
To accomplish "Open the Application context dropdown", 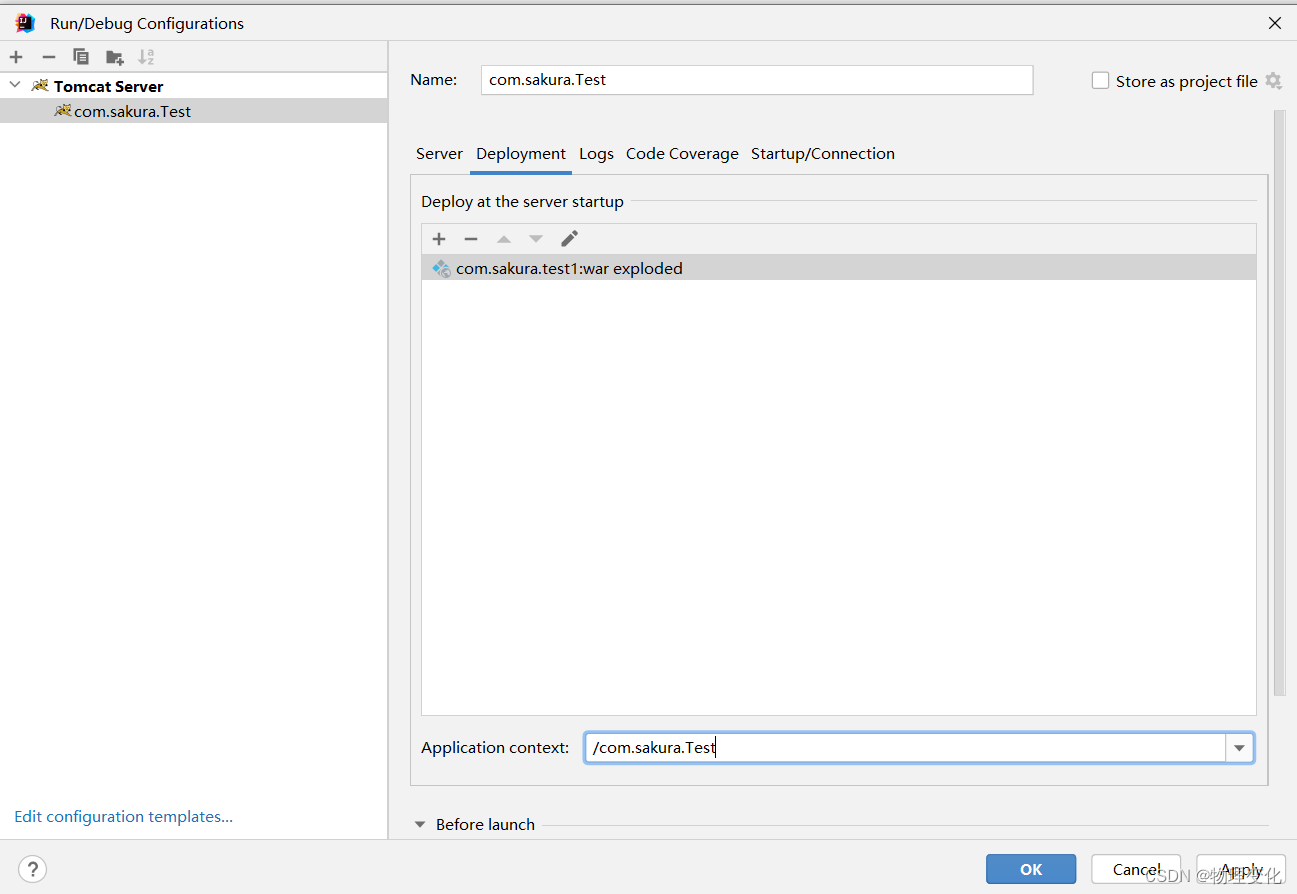I will 1239,747.
